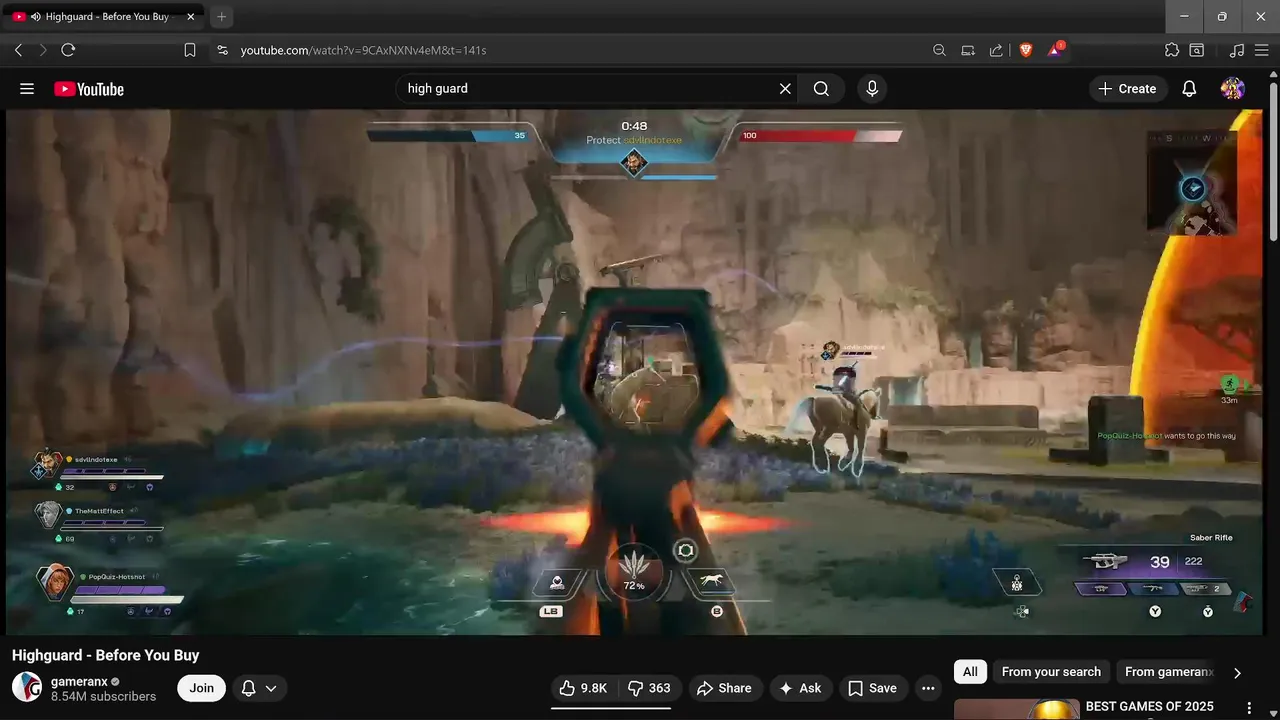Focus the browser address bar URL

point(363,50)
